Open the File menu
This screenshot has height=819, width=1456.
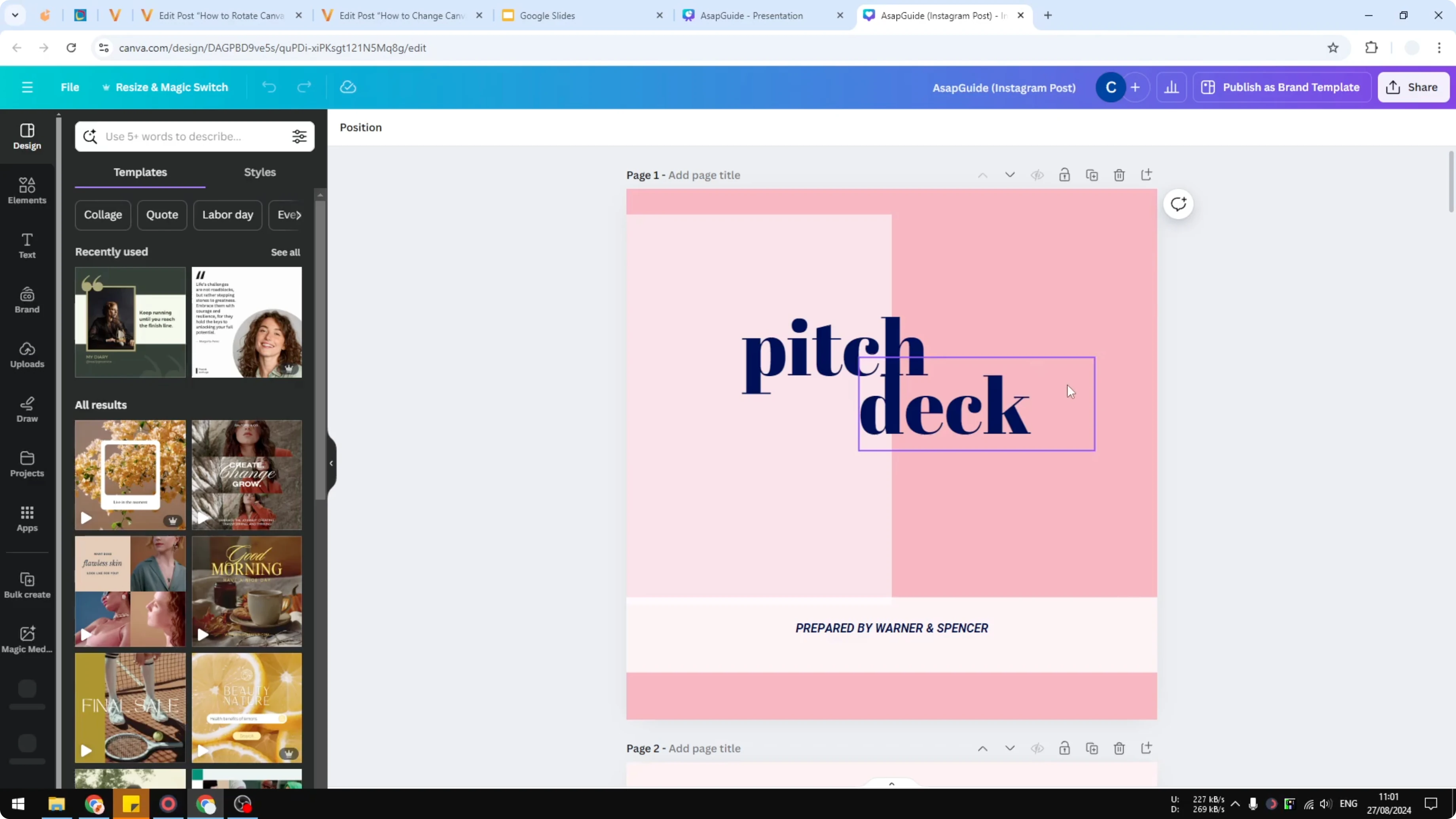[70, 87]
